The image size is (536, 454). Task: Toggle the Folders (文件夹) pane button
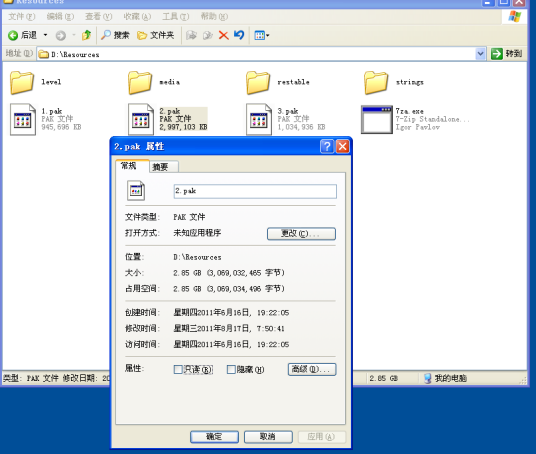156,35
